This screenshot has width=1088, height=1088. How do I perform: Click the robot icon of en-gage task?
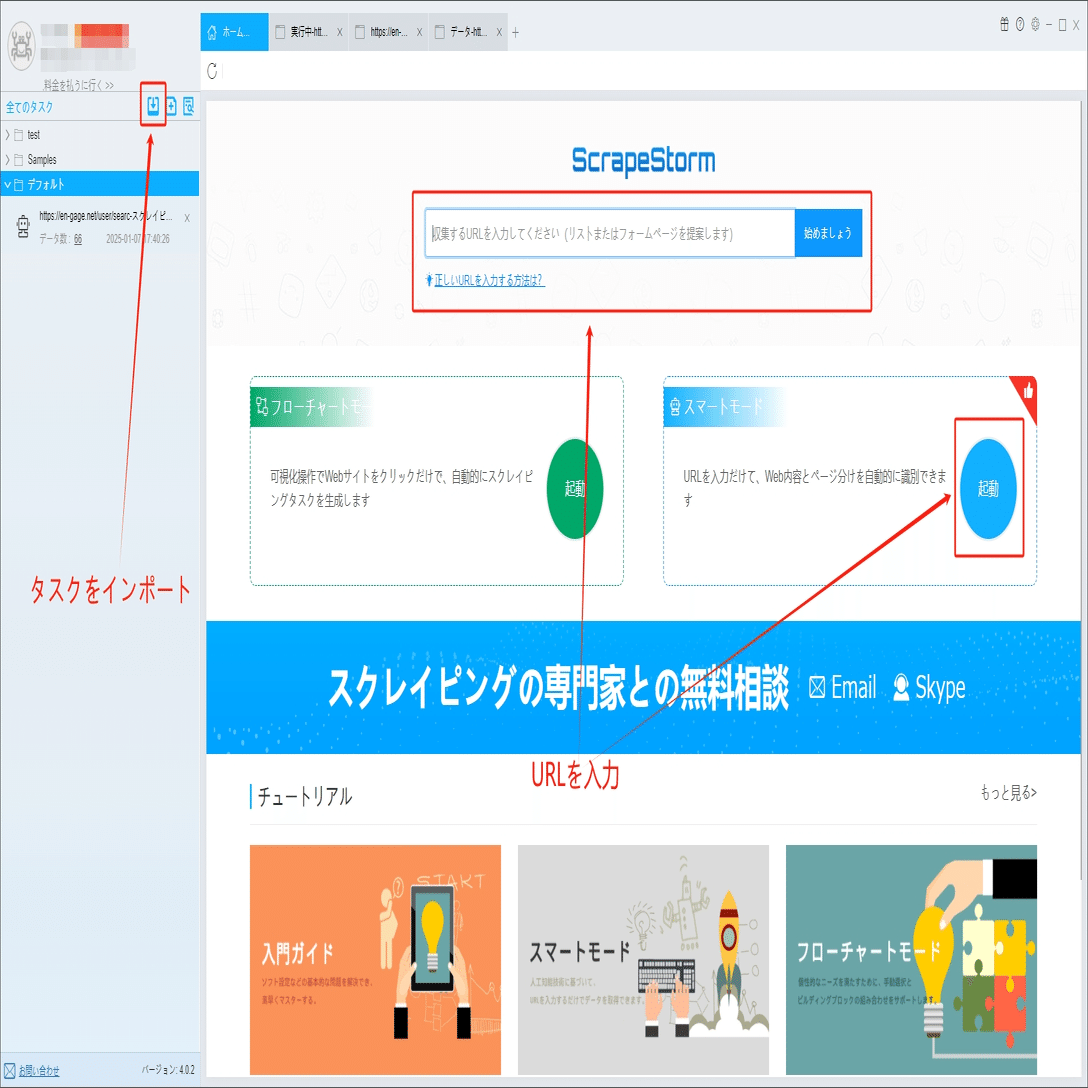(23, 227)
